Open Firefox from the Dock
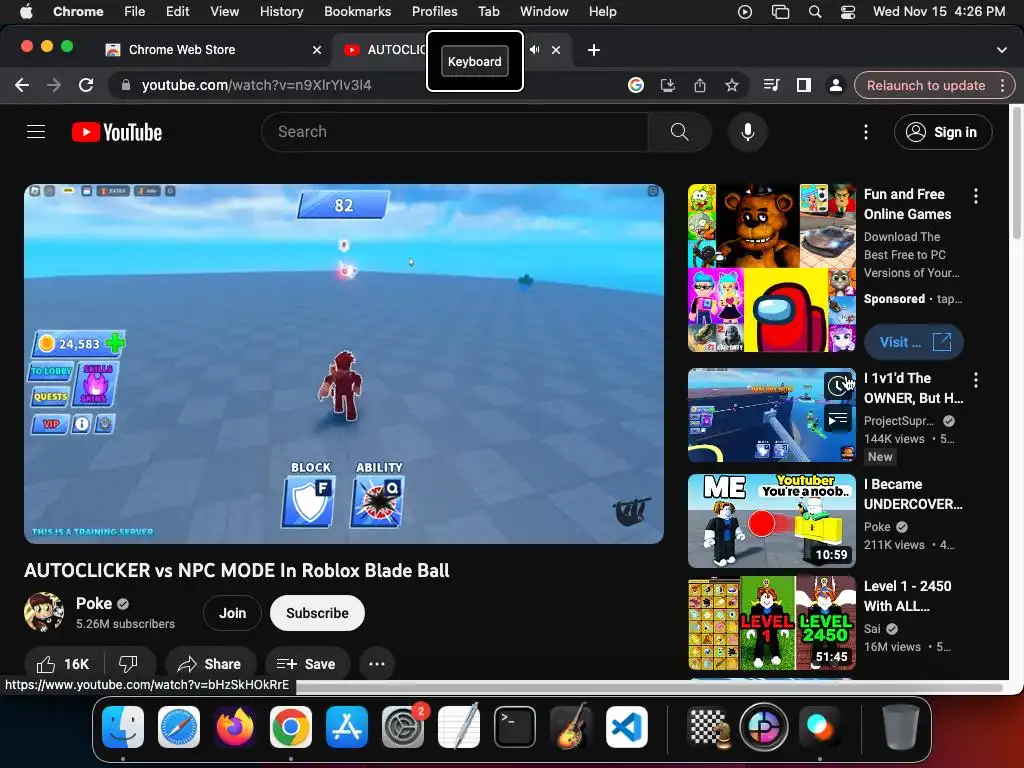1024x768 pixels. point(234,727)
